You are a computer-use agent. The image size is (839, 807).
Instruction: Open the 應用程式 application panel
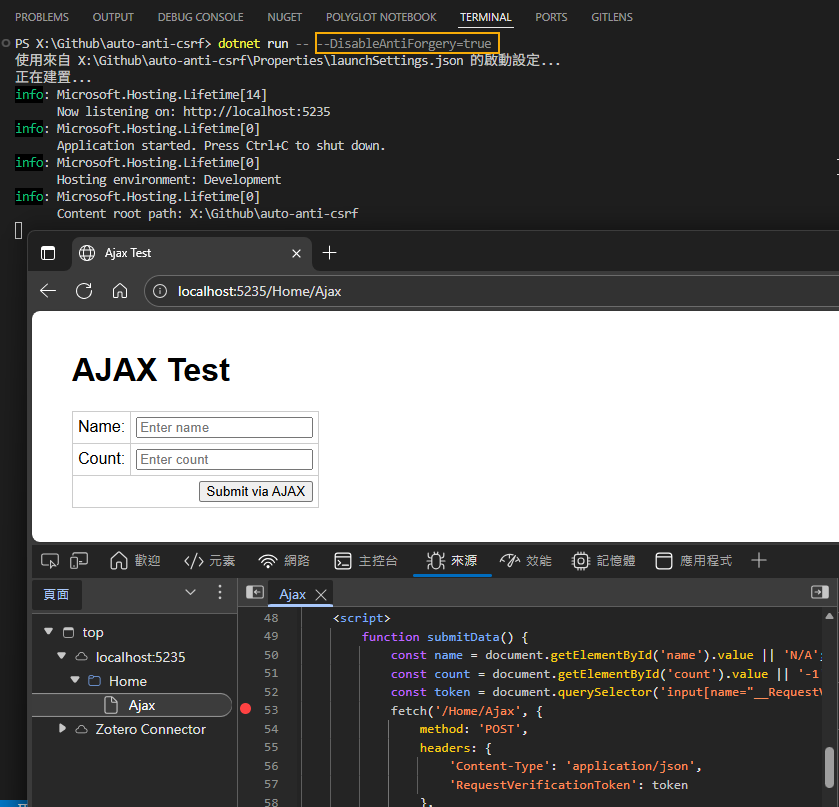[694, 560]
